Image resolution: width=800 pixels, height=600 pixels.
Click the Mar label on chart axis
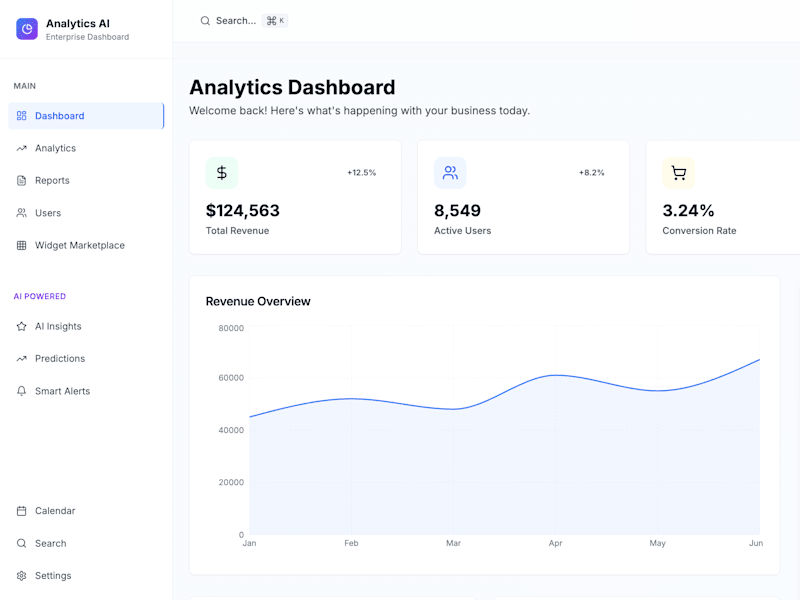point(454,543)
